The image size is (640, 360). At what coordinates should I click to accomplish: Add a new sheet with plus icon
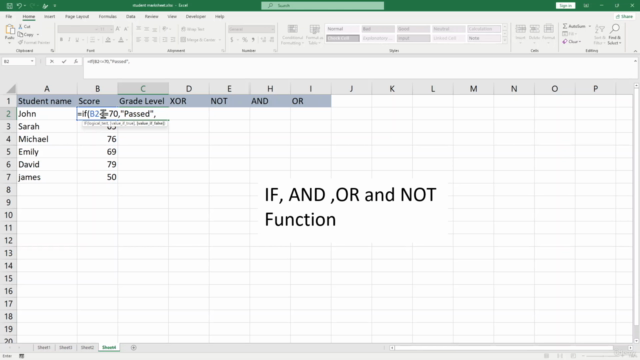tap(133, 348)
